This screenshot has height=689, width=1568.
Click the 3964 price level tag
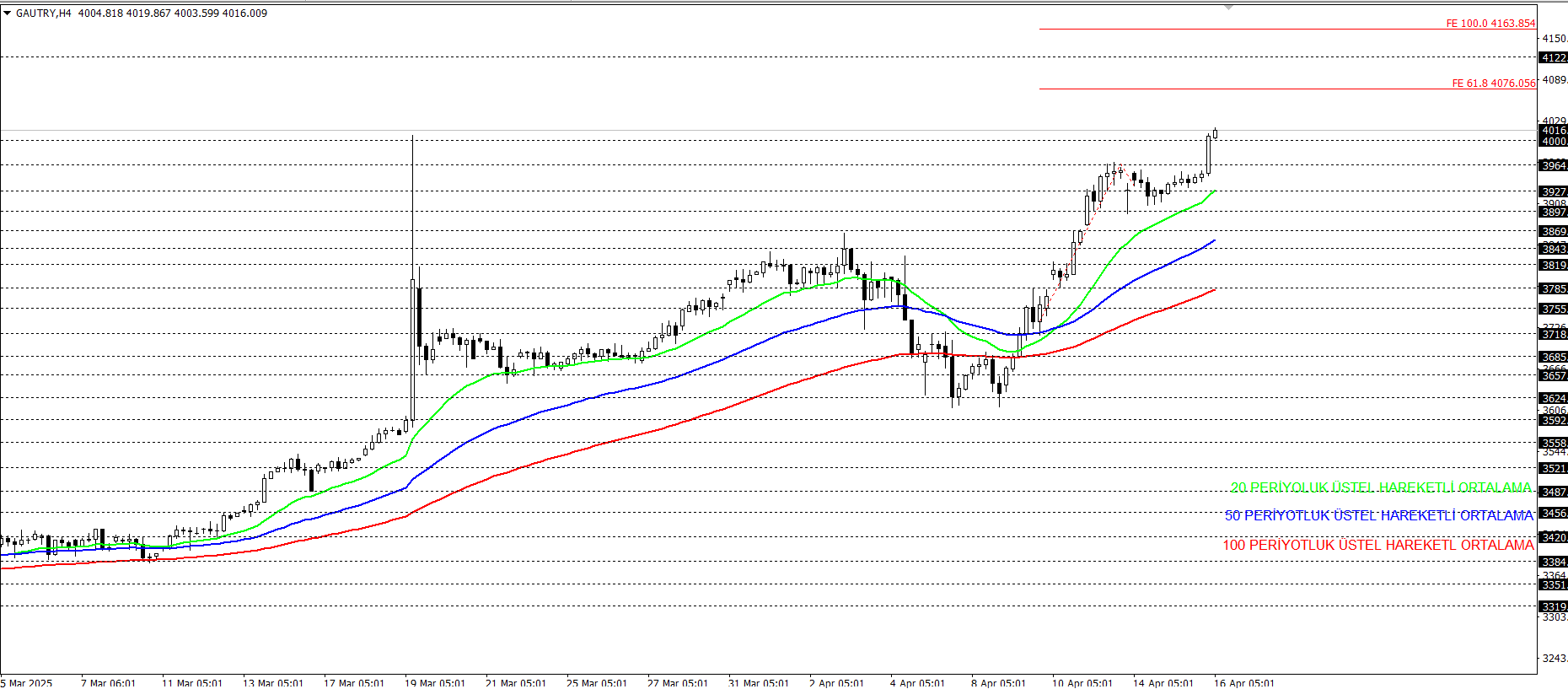(x=1554, y=165)
